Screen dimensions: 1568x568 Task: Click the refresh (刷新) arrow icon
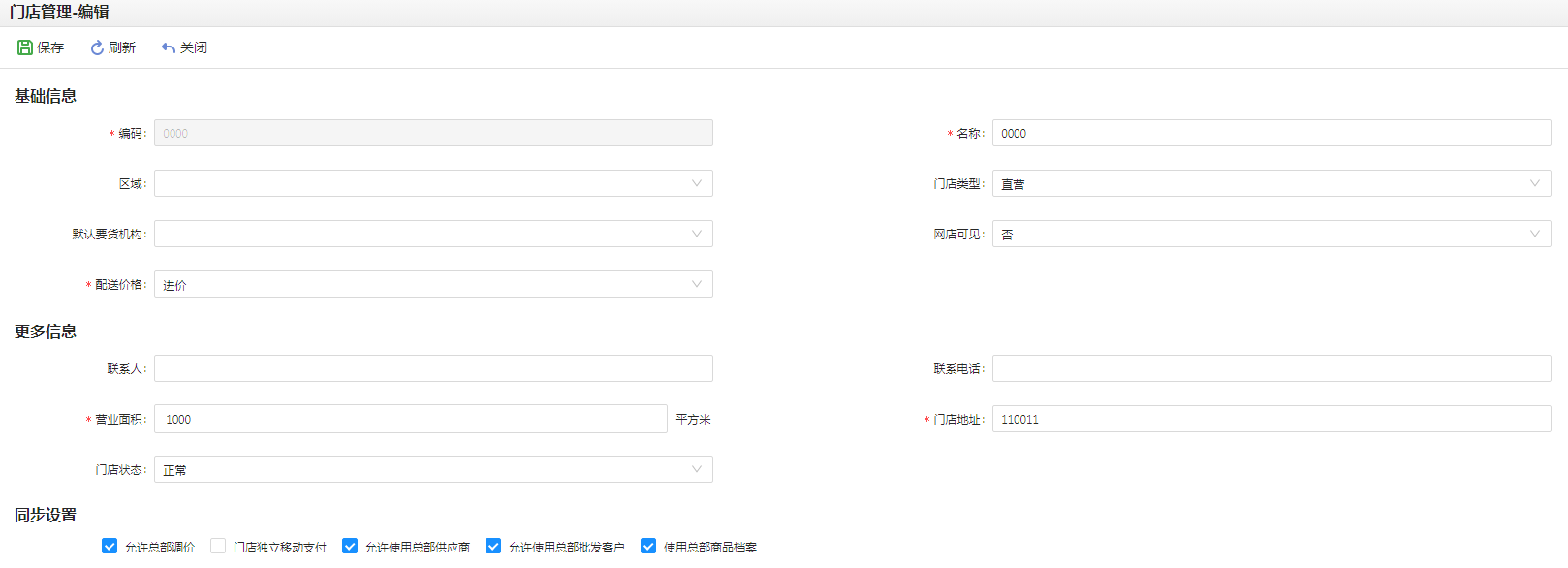coord(97,47)
